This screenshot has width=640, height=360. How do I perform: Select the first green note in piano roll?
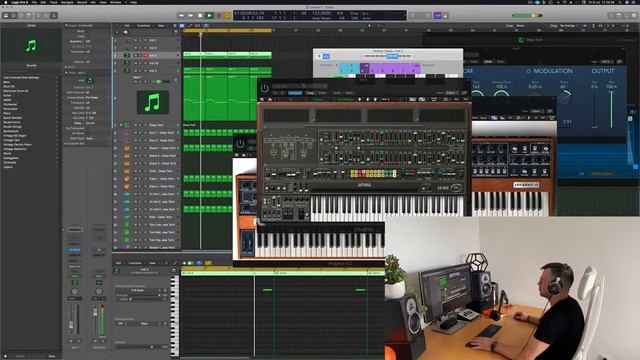coord(267,290)
